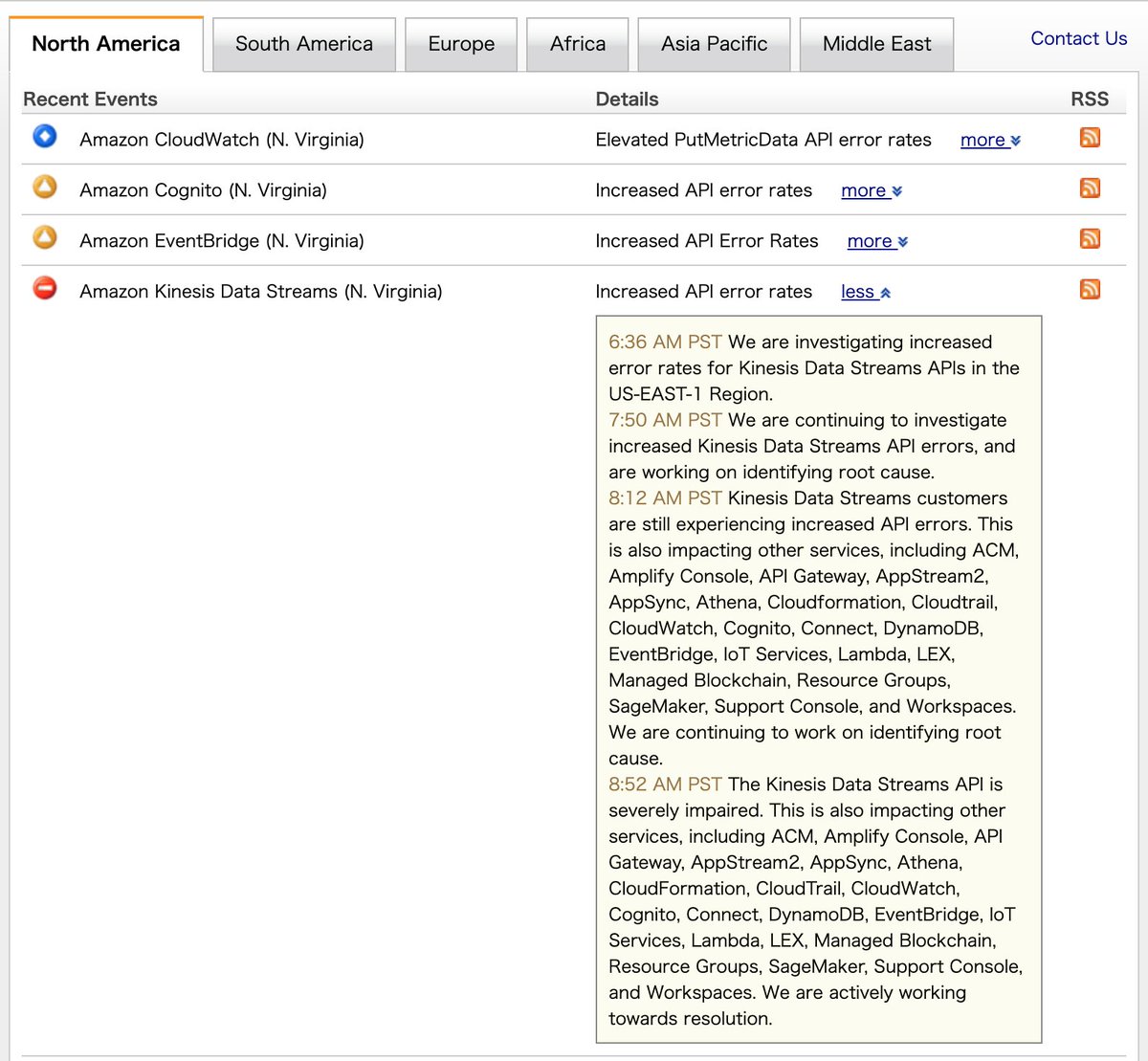Select the North America tab
The image size is (1148, 1061).
(x=106, y=44)
